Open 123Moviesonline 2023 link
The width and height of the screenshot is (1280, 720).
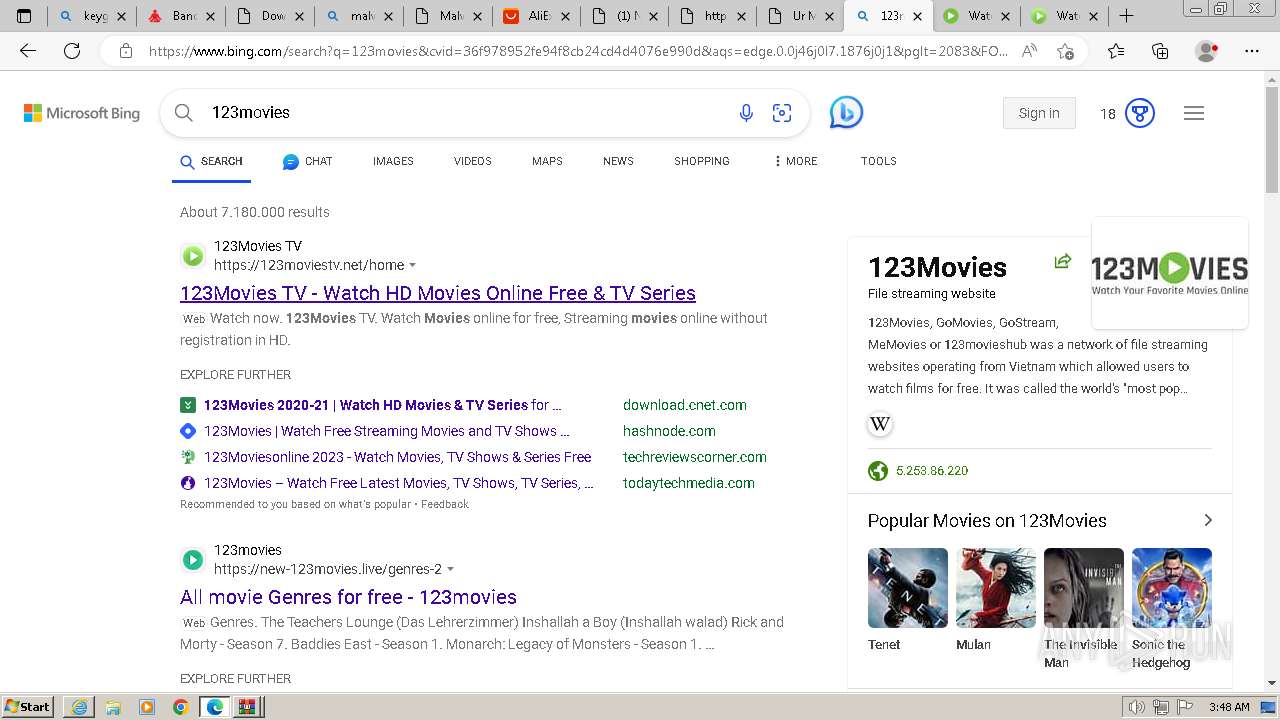click(x=398, y=457)
